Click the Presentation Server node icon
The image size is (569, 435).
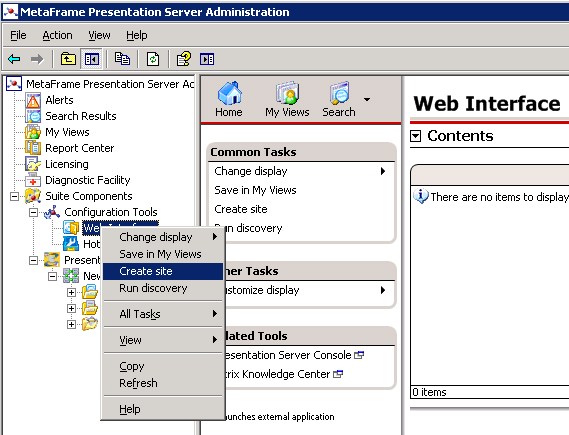[x=52, y=260]
